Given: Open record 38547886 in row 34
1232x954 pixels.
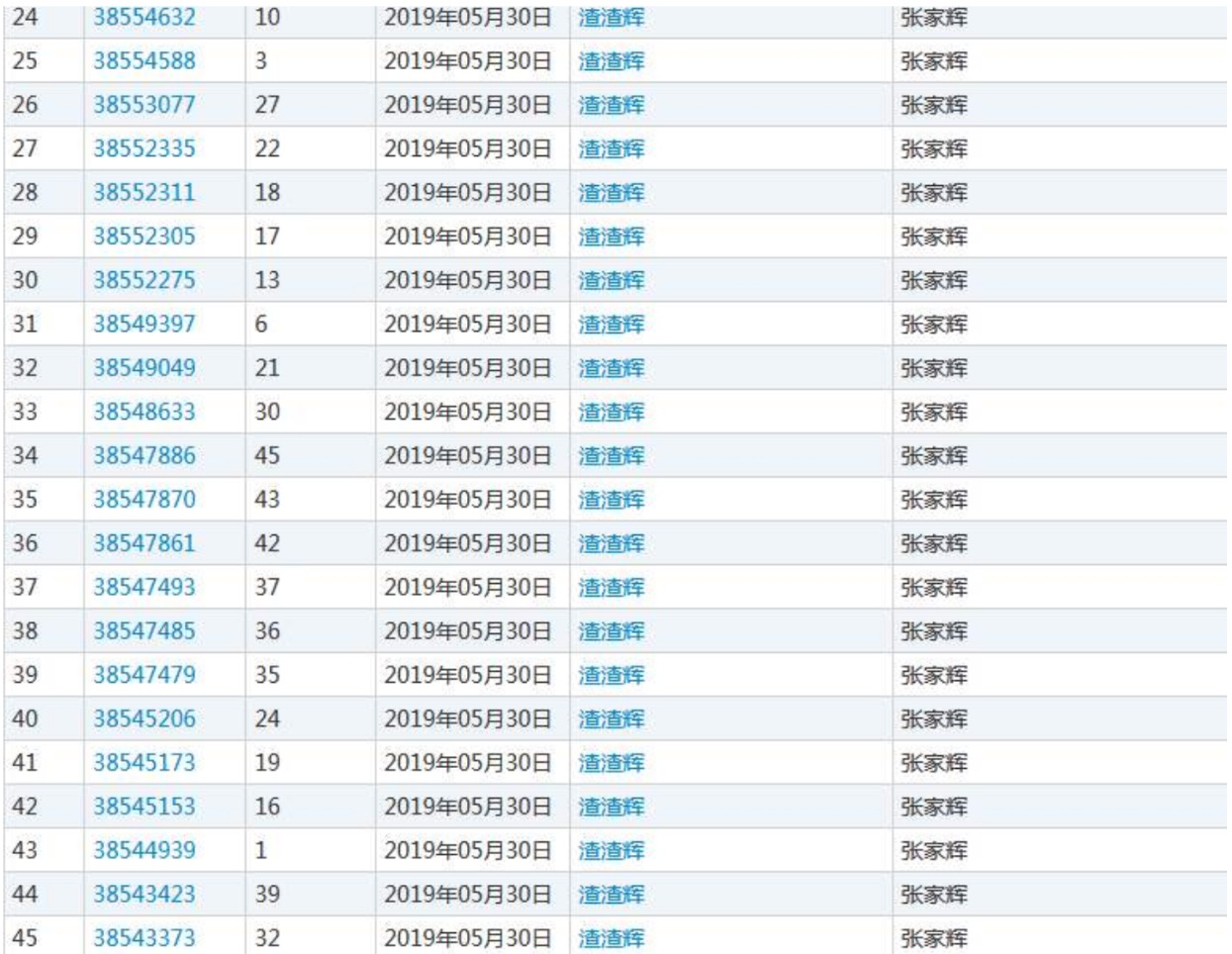Looking at the screenshot, I should click(144, 455).
